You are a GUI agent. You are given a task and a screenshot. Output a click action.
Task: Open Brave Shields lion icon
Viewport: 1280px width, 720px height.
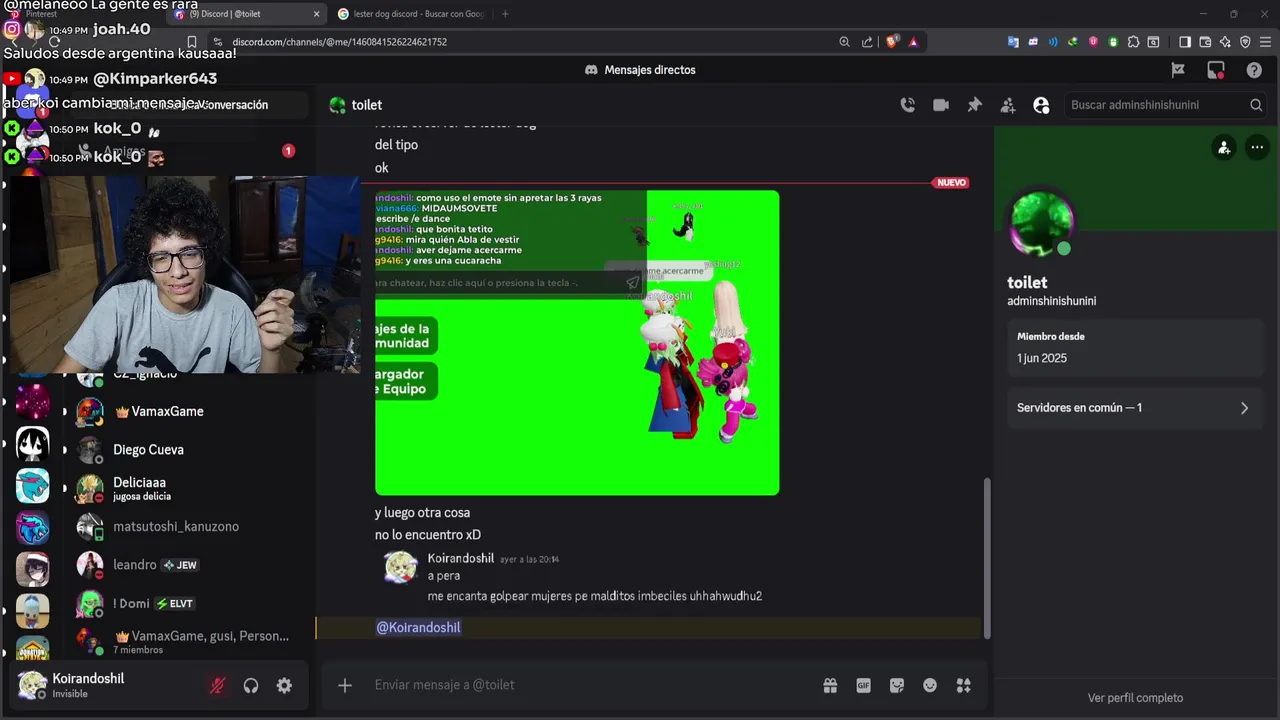coord(892,42)
